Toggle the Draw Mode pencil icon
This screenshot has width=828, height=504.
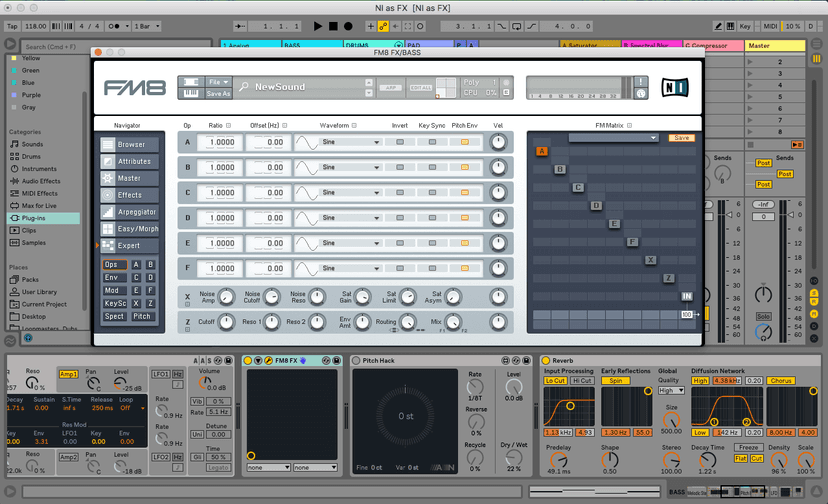pyautogui.click(x=718, y=26)
